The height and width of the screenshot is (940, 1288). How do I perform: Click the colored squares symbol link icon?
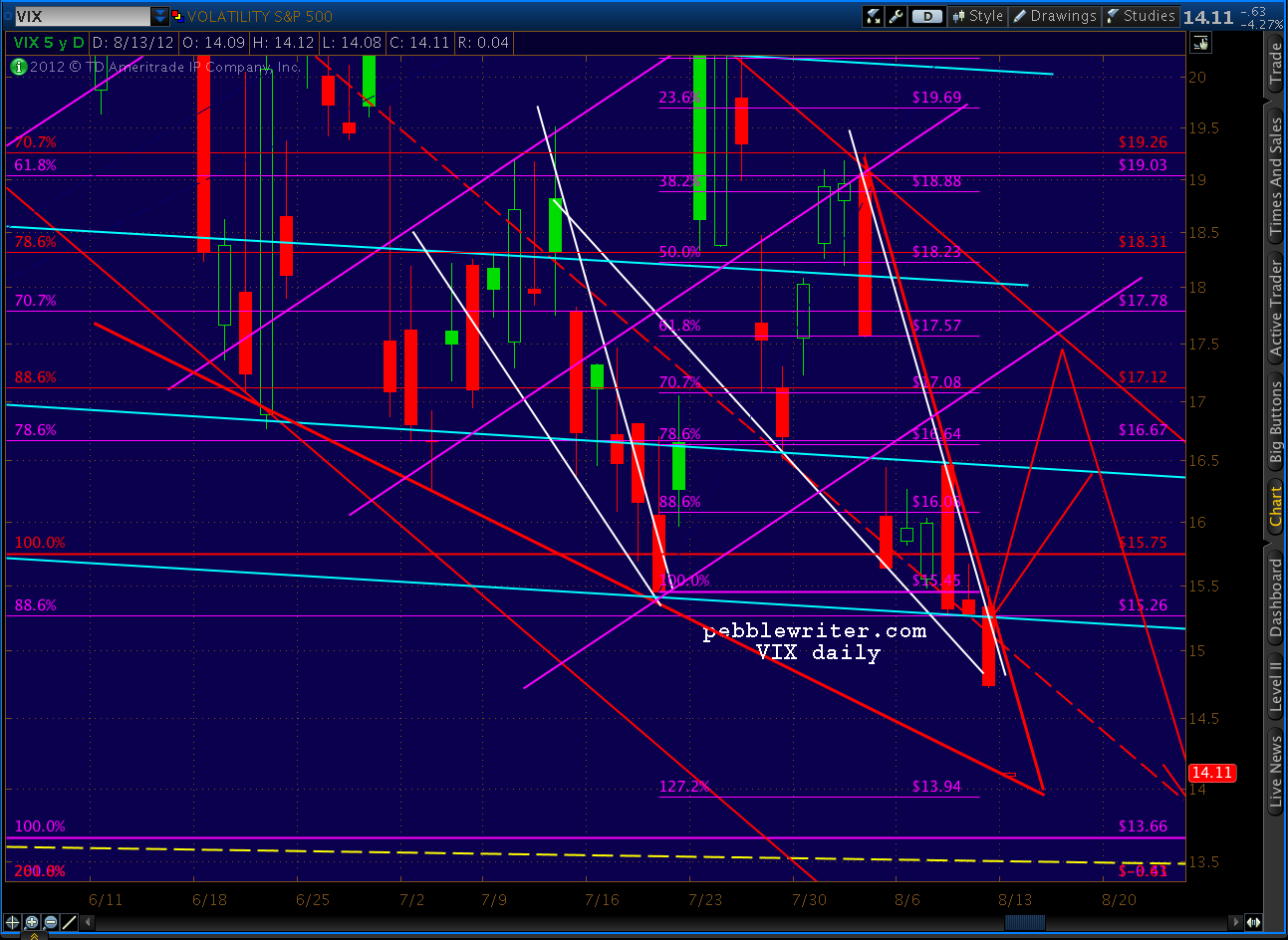click(177, 16)
